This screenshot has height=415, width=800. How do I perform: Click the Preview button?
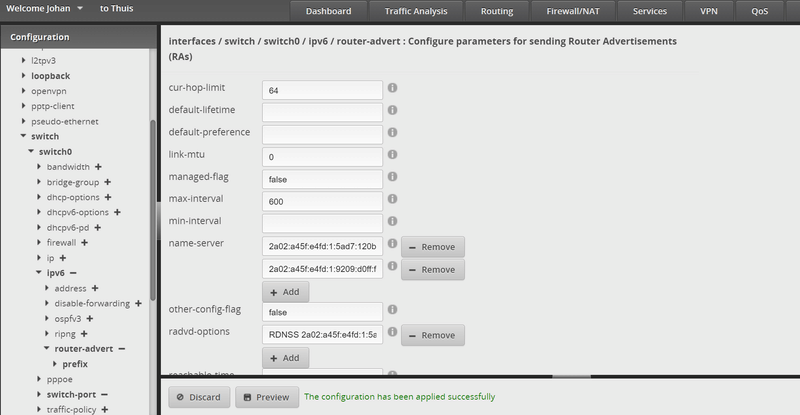pyautogui.click(x=267, y=397)
